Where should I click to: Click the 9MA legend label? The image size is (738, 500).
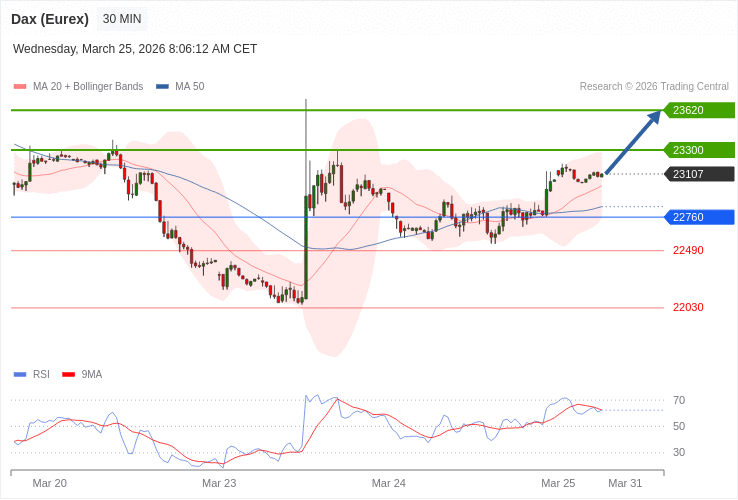point(92,375)
